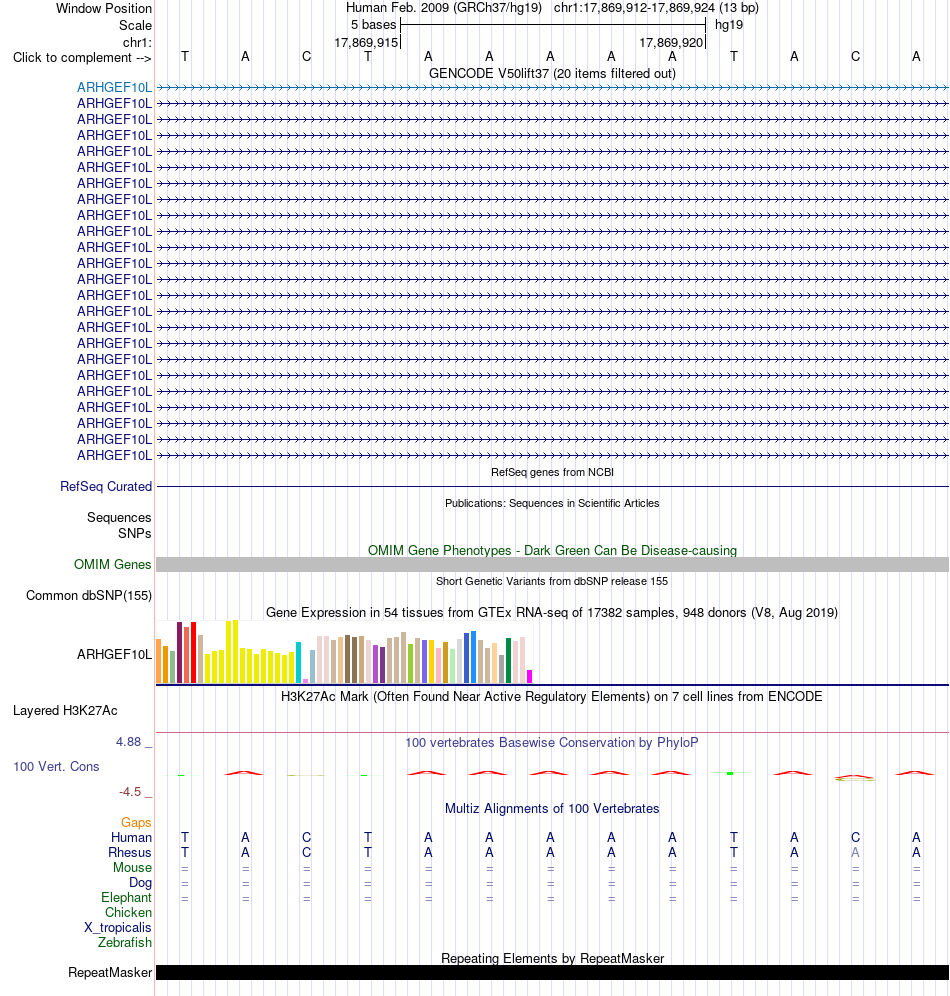
Task: Click the Scale row label
Action: tap(135, 25)
